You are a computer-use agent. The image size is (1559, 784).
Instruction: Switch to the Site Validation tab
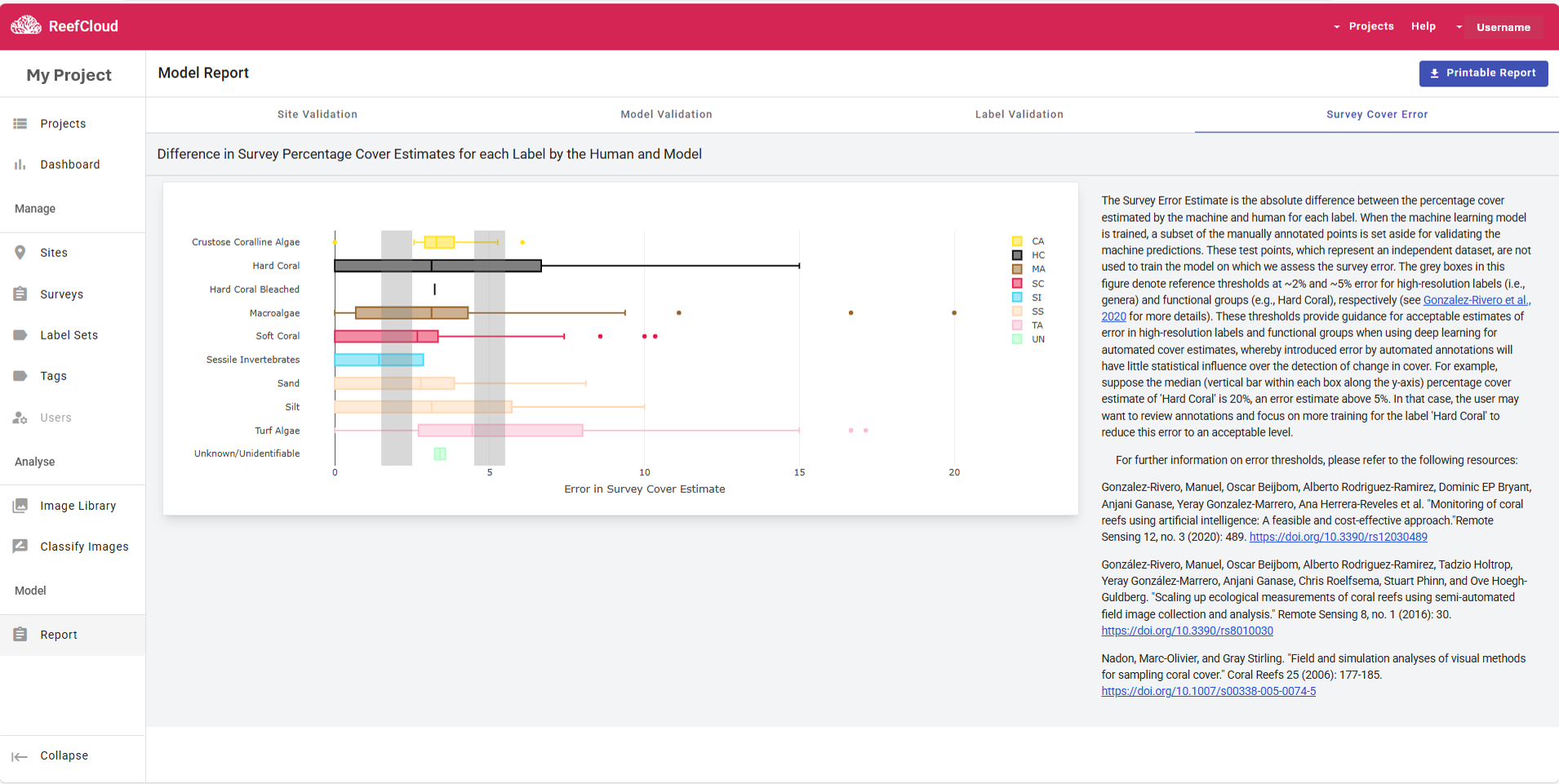317,114
